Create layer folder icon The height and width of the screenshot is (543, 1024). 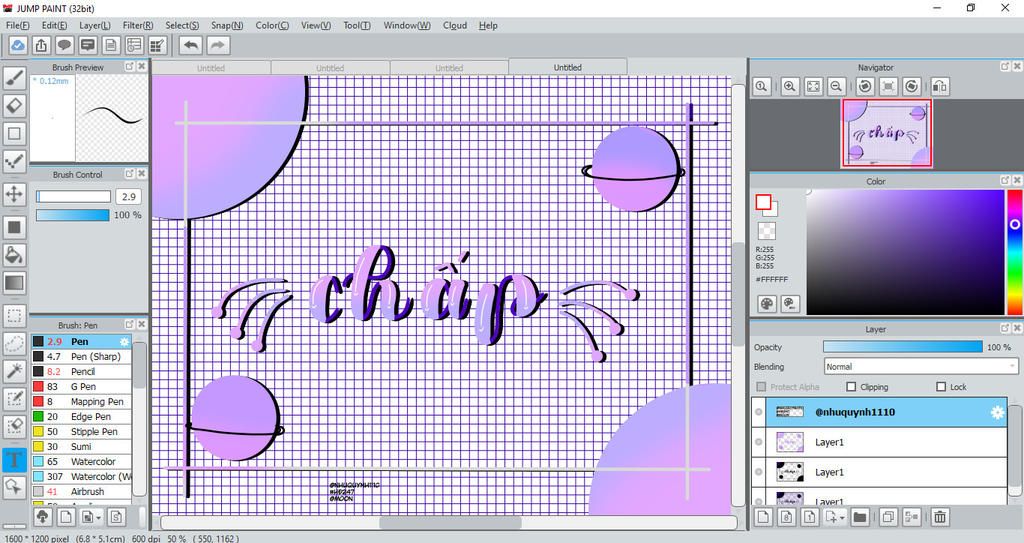860,517
